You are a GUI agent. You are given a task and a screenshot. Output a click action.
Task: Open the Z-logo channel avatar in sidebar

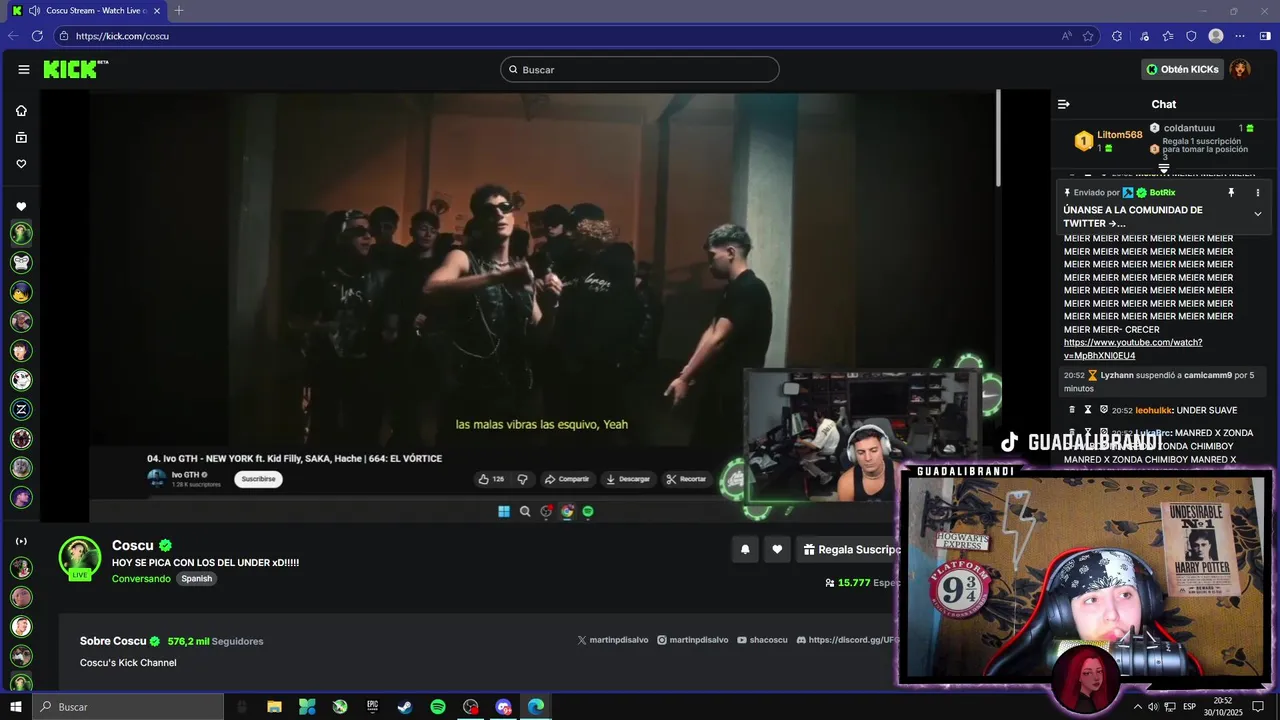point(21,409)
